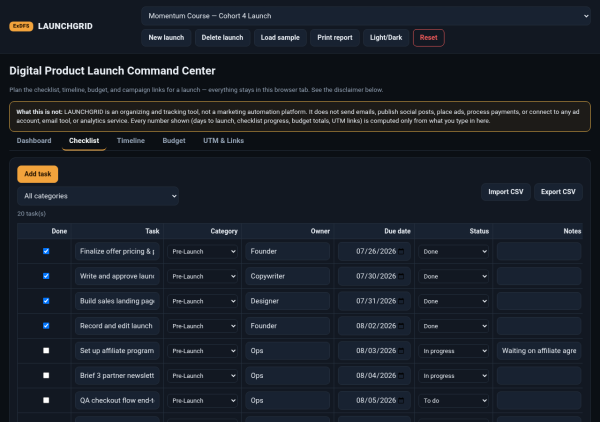This screenshot has height=422, width=600.
Task: Open calendar picker for 08/03/2026 due date
Action: coord(401,351)
